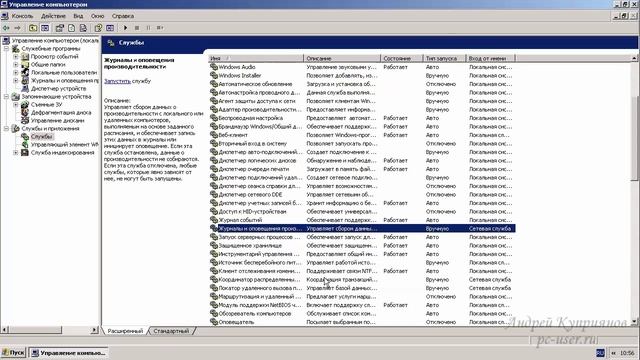The image size is (640, 360).
Task: Select the Диспетчер сетевого DDE service row
Action: (x=362, y=195)
